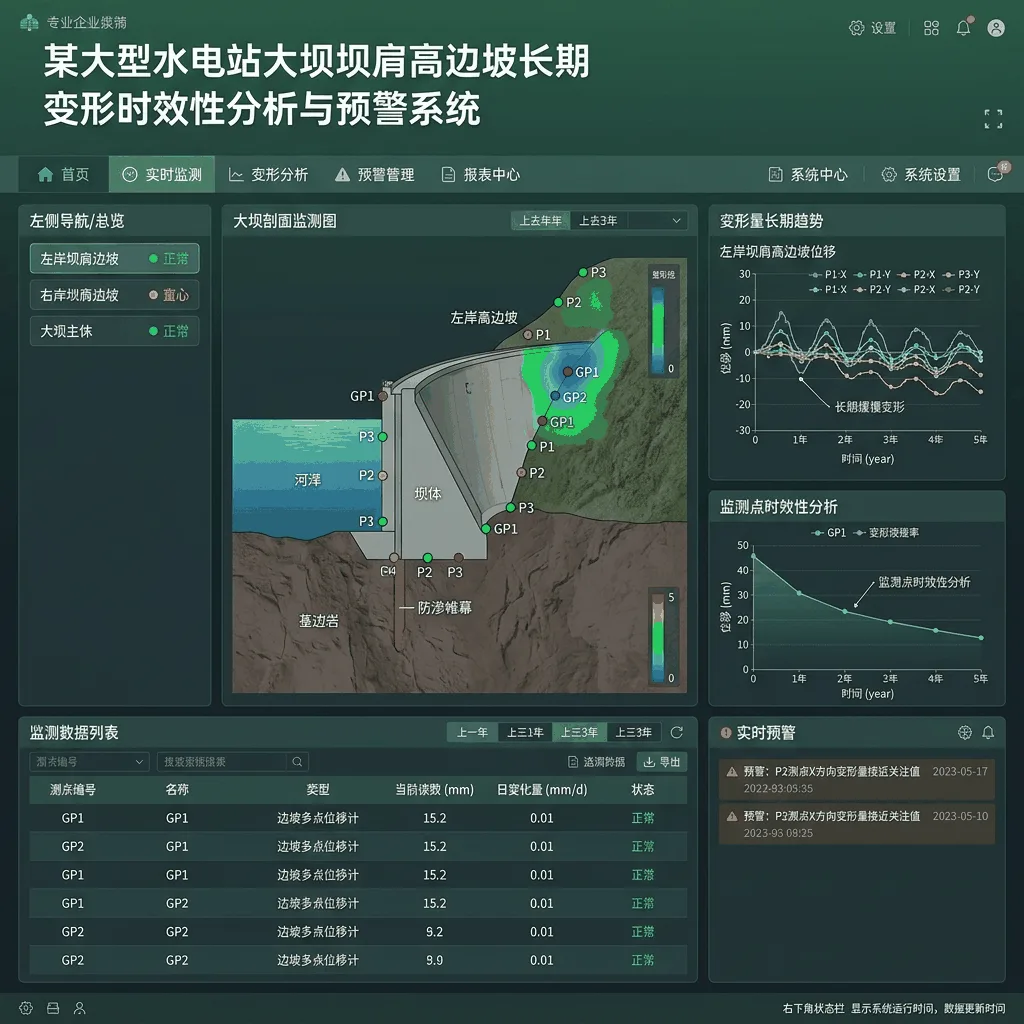Viewport: 1024px width, 1024px height.
Task: Select 上一年 data list range
Action: [472, 733]
